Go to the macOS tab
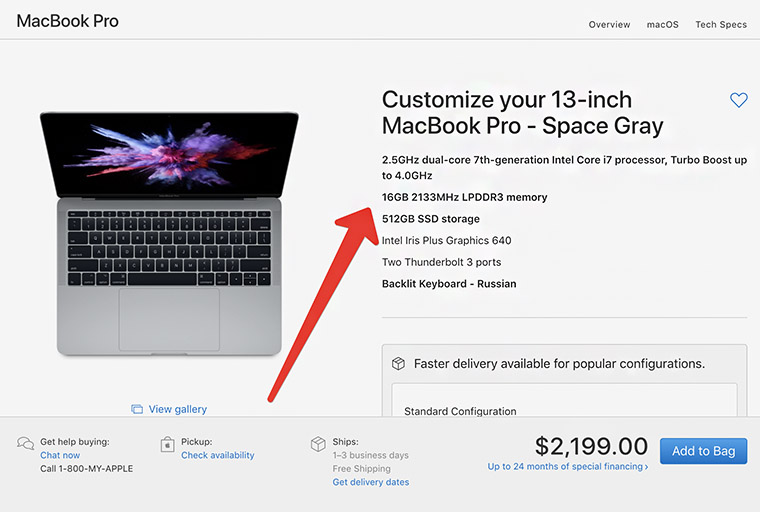This screenshot has width=760, height=512. click(662, 25)
